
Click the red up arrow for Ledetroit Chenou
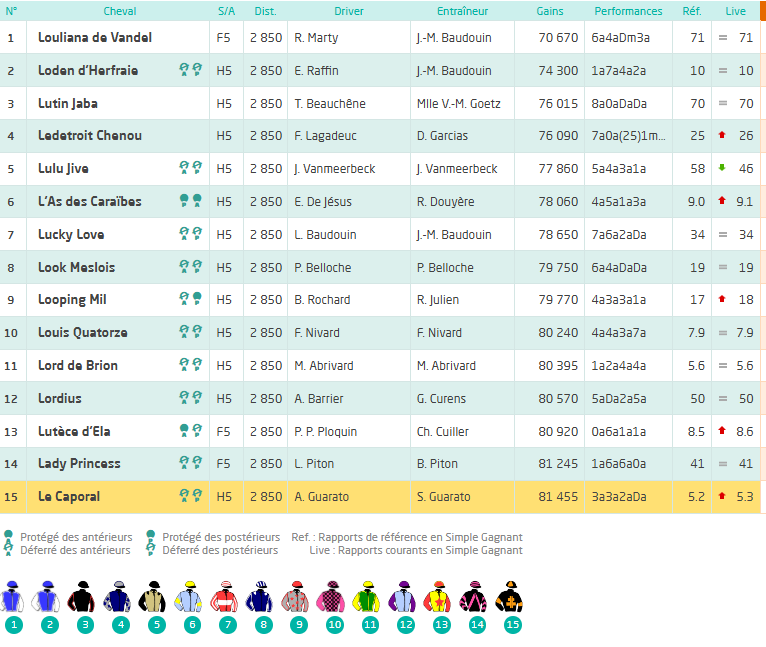[x=722, y=135]
